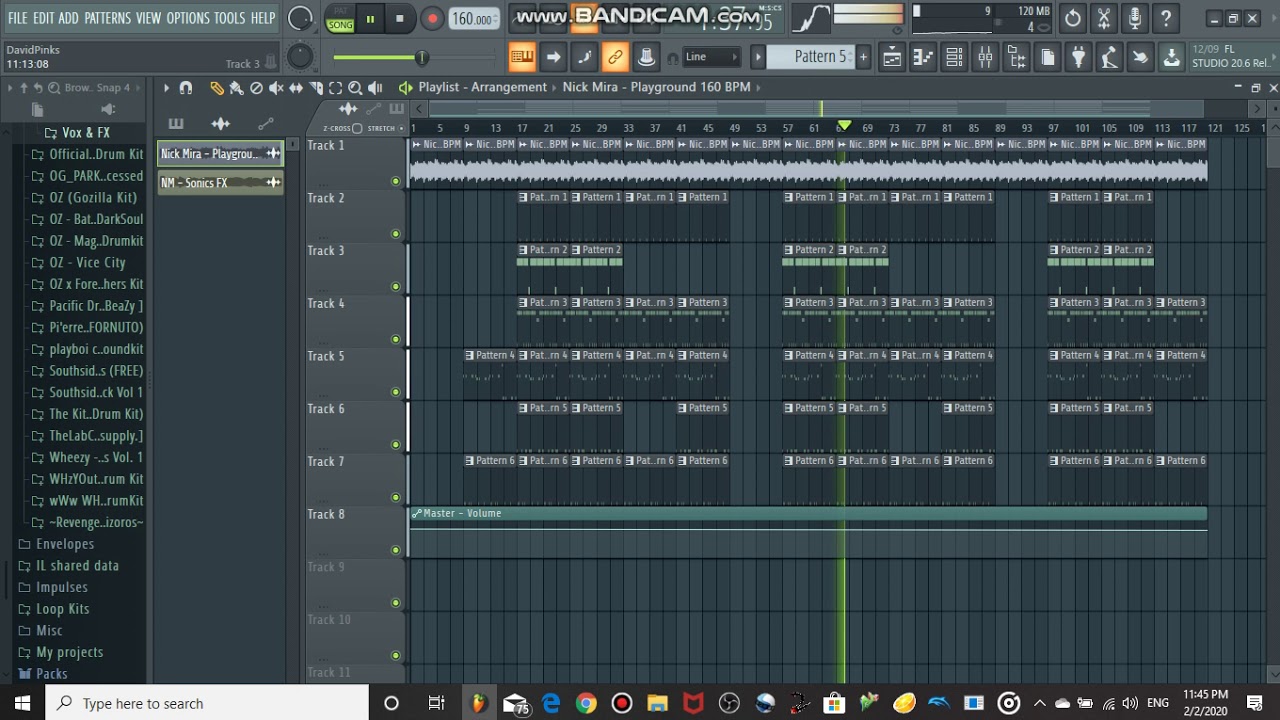Screen dimensions: 1280x720
Task: Open File Explorer in Windows taskbar
Action: pos(657,703)
